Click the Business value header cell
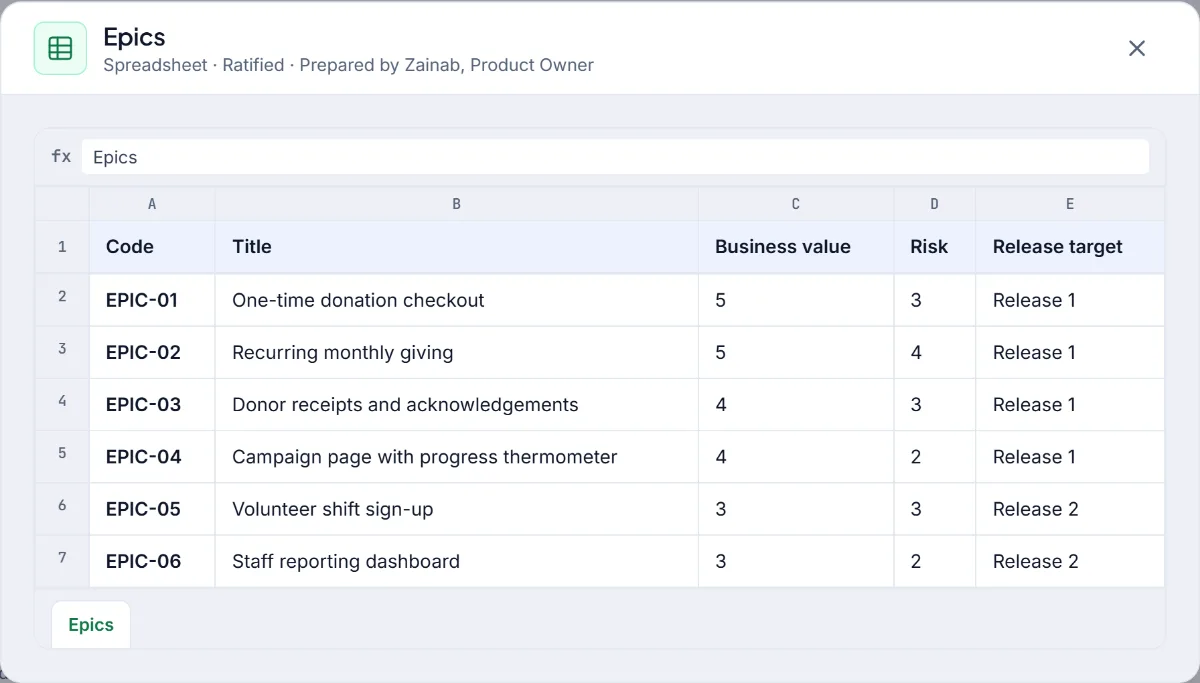The width and height of the screenshot is (1200, 683). tap(796, 247)
